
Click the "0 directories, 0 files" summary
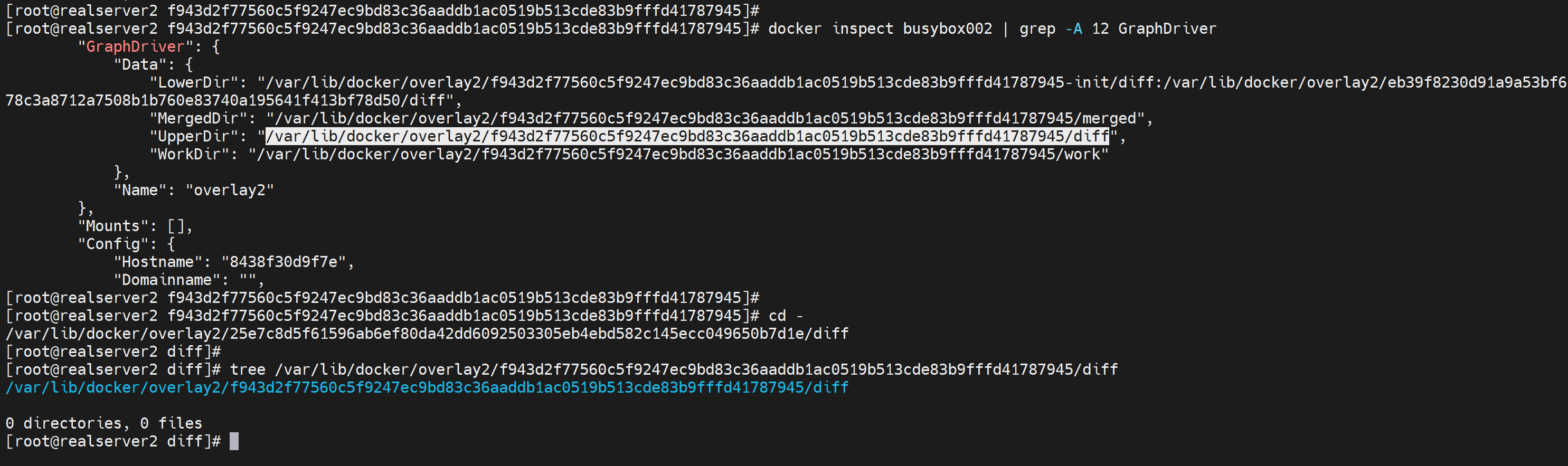click(103, 423)
